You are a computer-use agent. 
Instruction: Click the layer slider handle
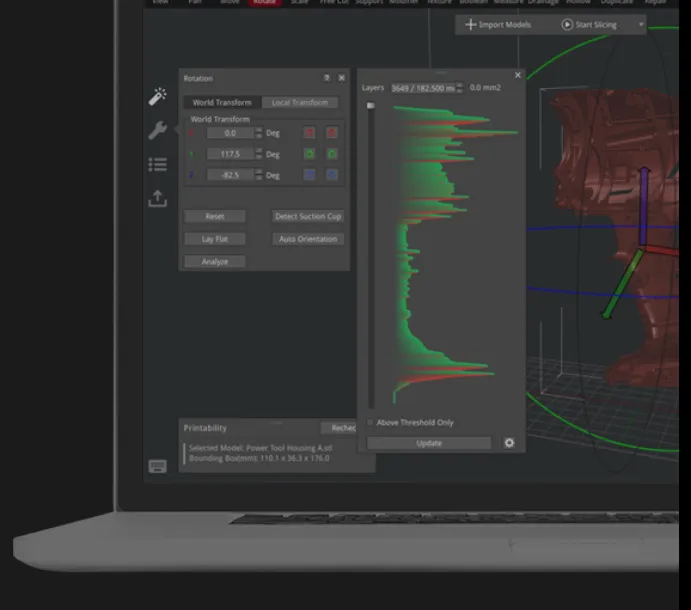click(370, 105)
